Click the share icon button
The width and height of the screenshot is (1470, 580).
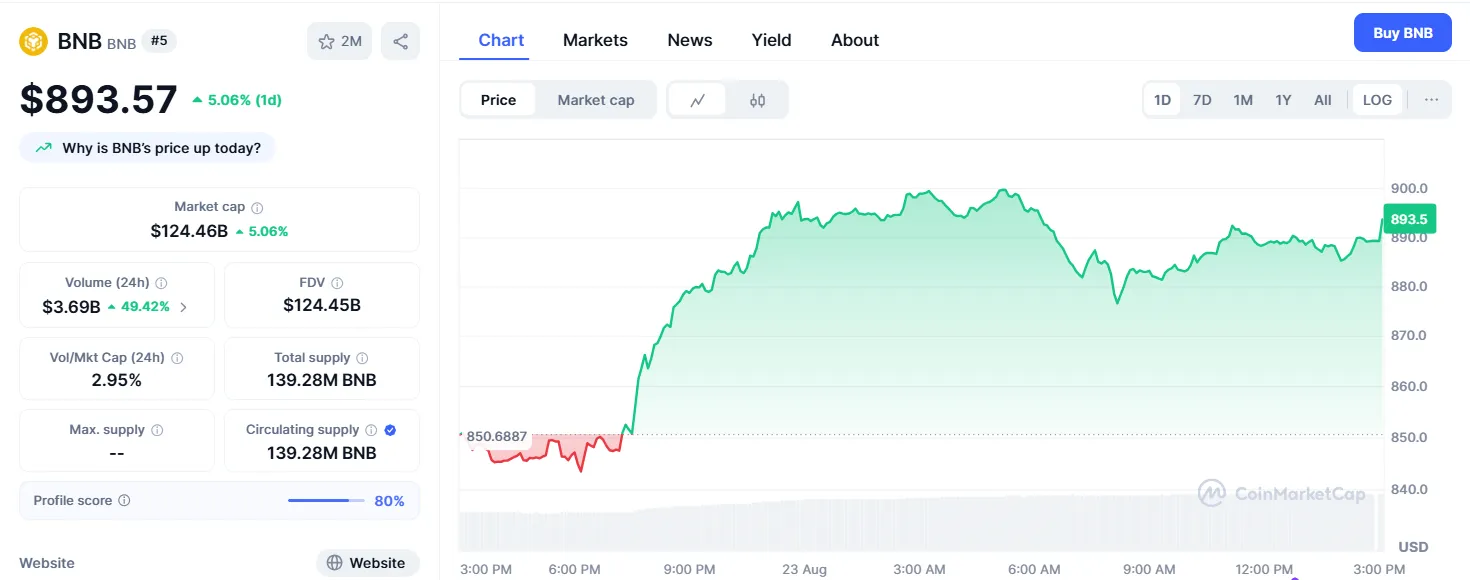400,41
